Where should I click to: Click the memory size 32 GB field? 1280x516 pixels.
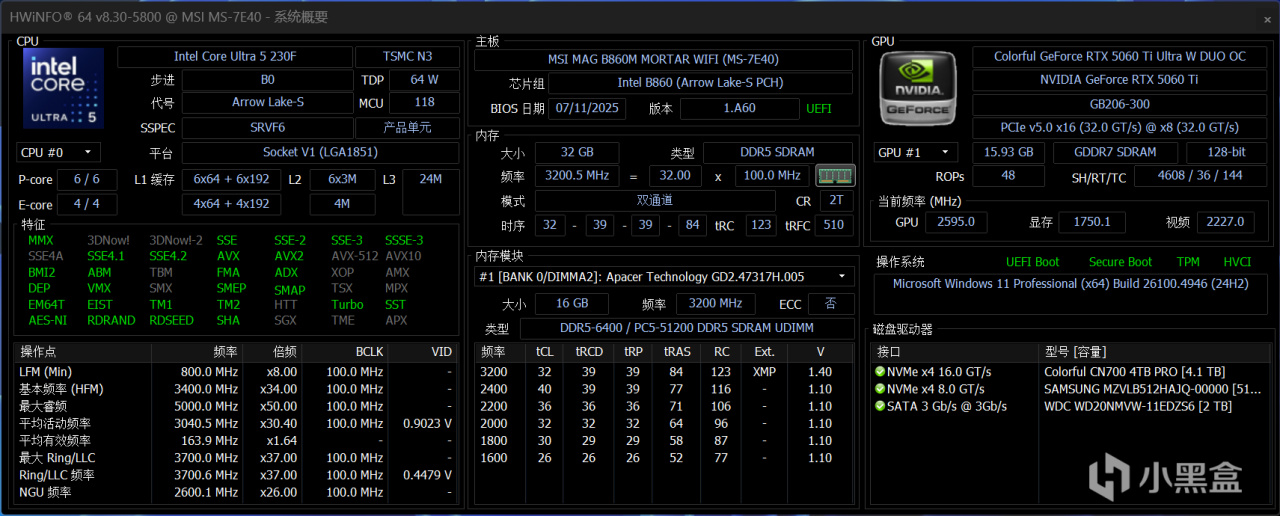click(576, 152)
